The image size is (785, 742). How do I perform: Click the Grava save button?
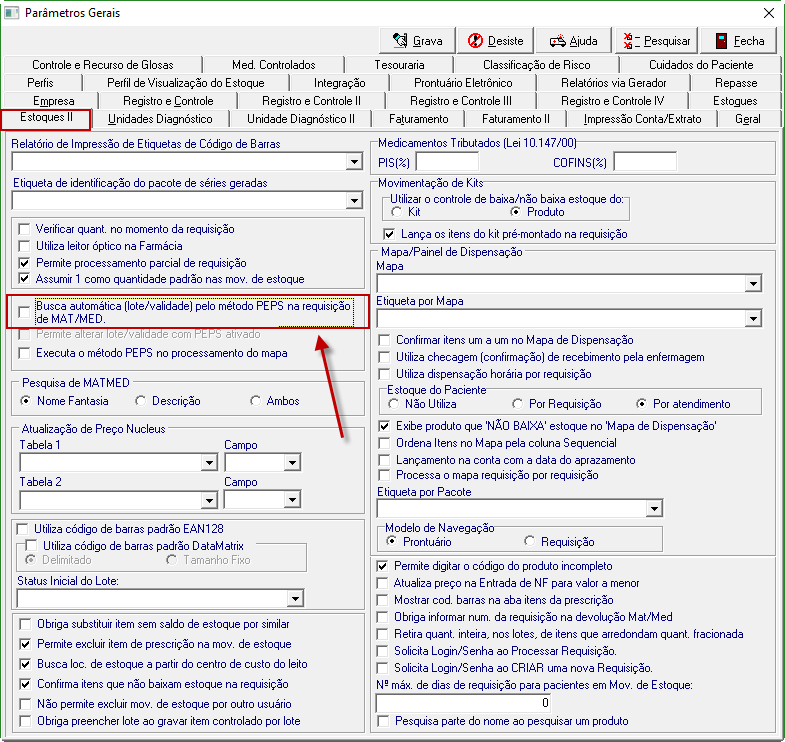click(x=418, y=41)
